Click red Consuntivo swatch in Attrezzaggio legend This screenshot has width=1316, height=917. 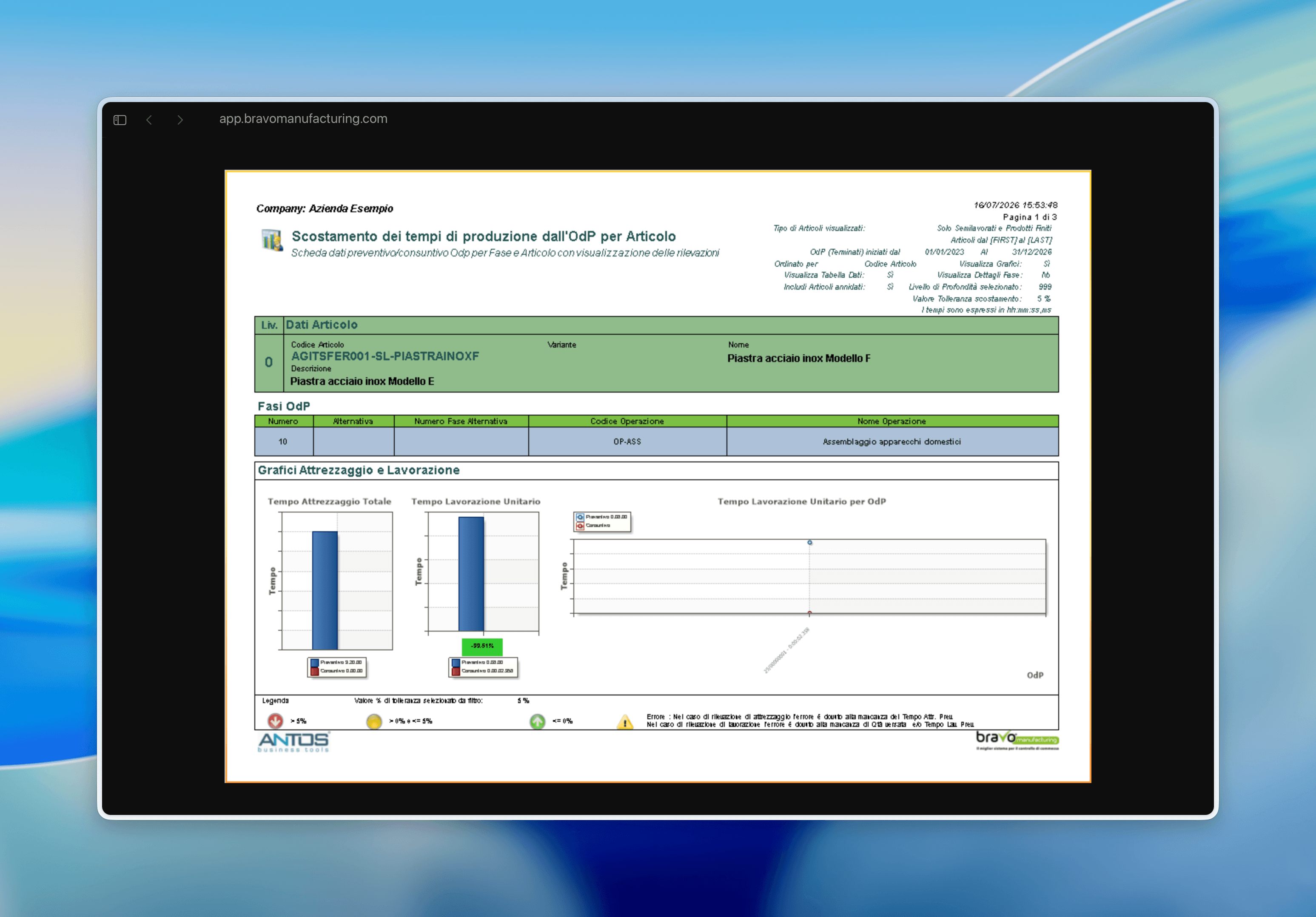point(314,671)
